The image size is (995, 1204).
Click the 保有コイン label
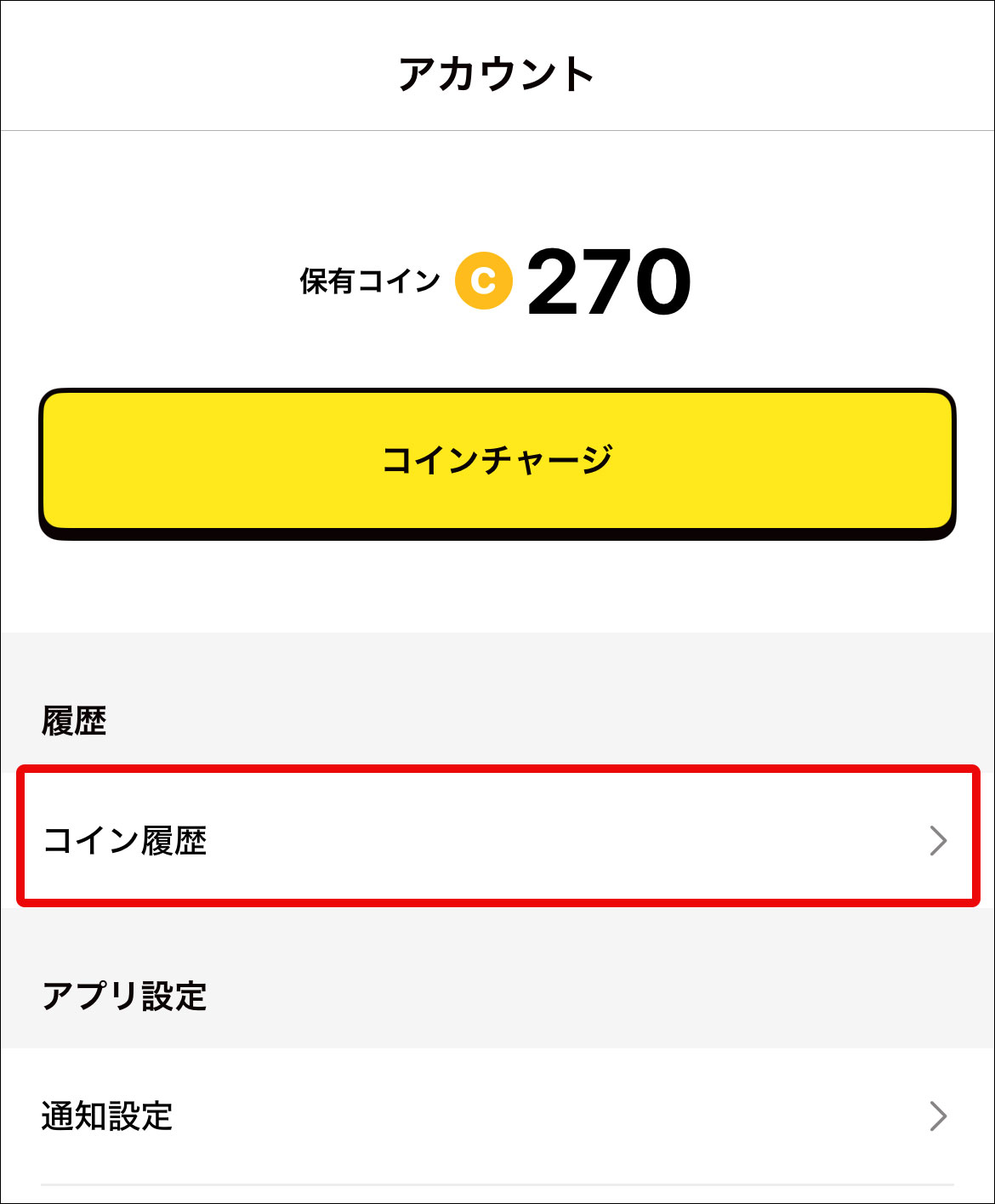tap(370, 281)
